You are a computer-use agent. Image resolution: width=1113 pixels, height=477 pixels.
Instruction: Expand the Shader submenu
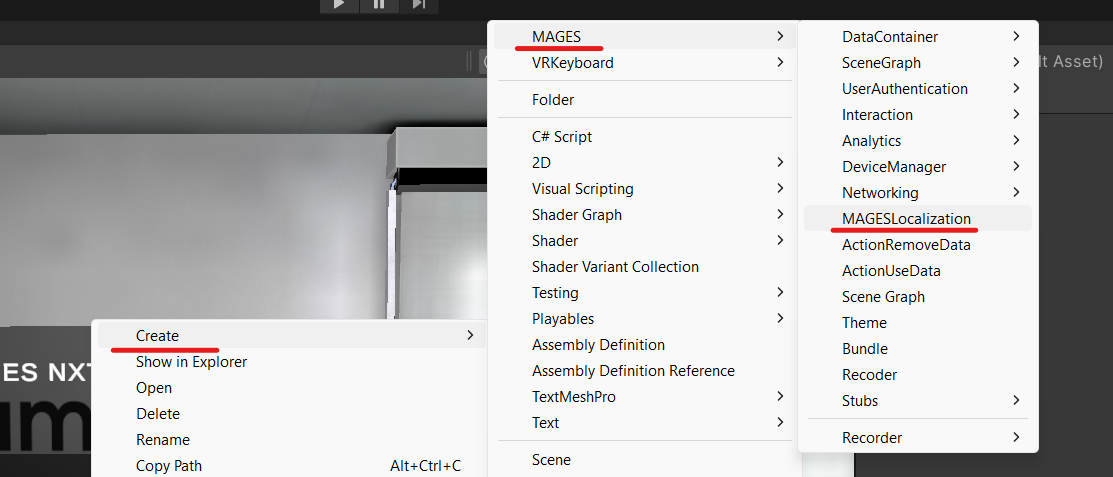(645, 241)
